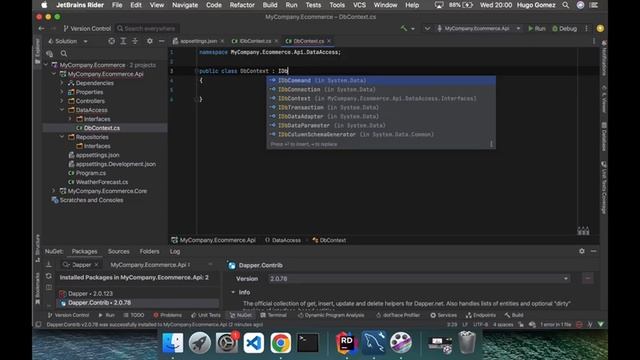Open Terminal app from the Dock
Image resolution: width=640 pixels, height=360 pixels.
[x=308, y=342]
